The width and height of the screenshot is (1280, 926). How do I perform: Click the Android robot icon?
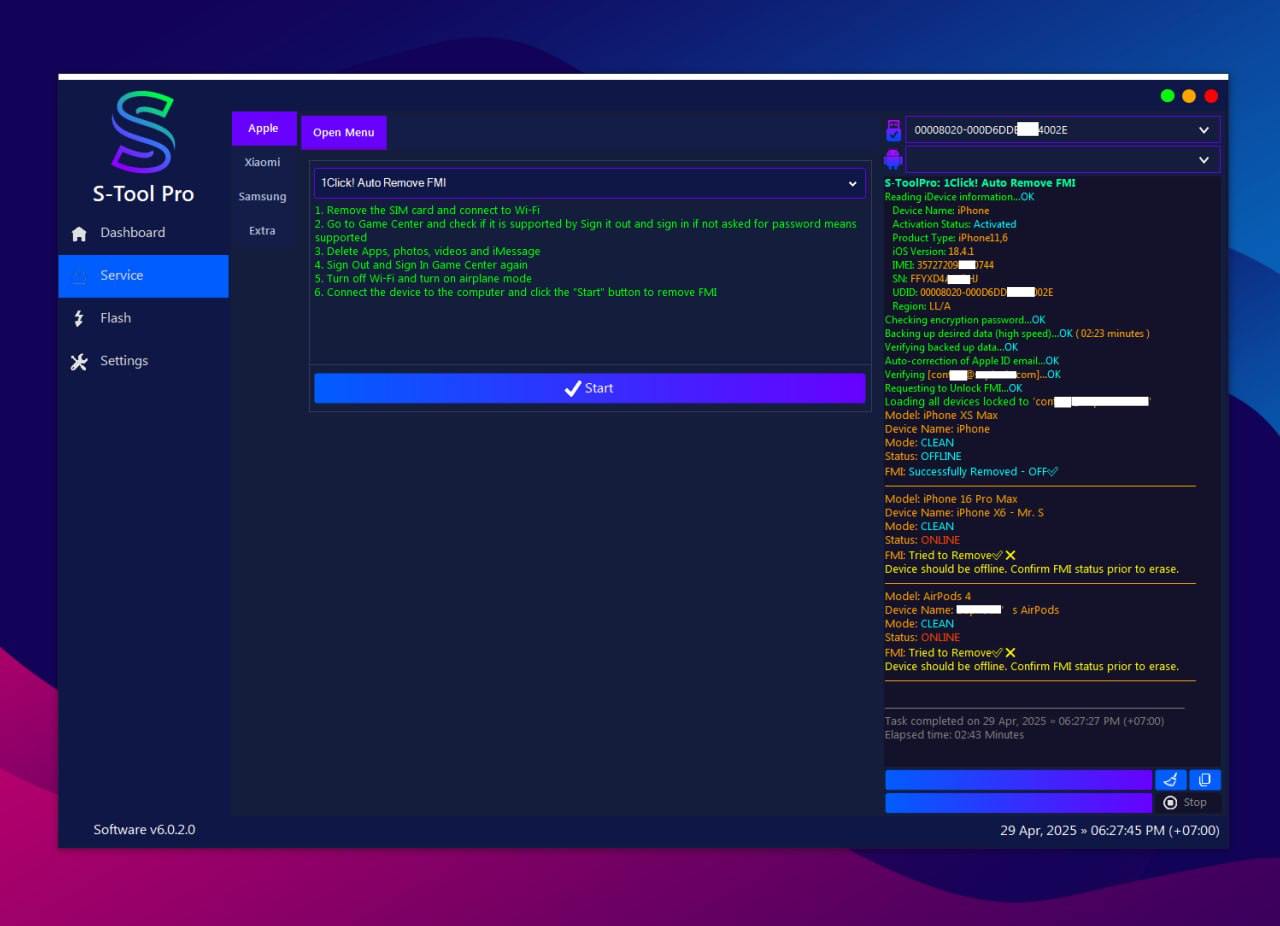point(893,160)
